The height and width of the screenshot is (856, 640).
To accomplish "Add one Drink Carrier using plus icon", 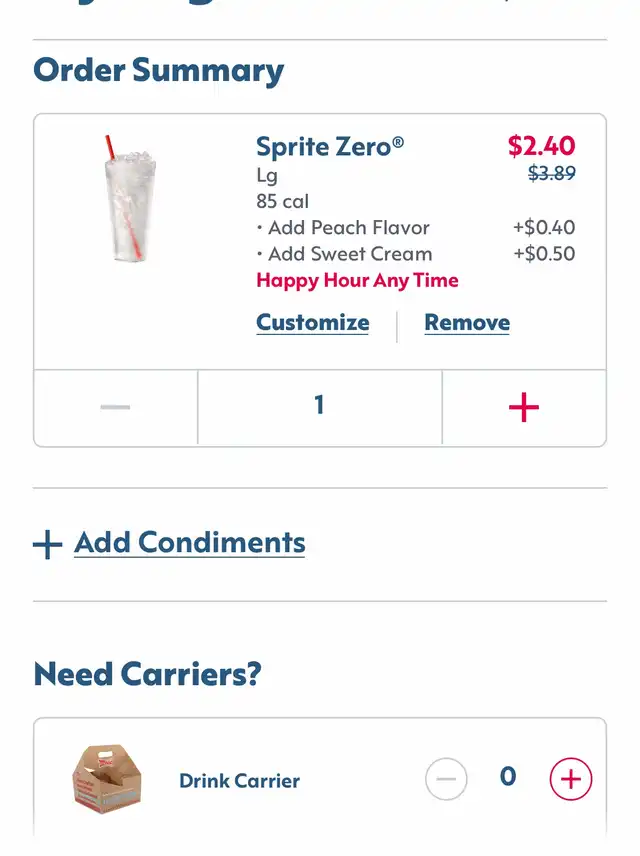I will (571, 779).
